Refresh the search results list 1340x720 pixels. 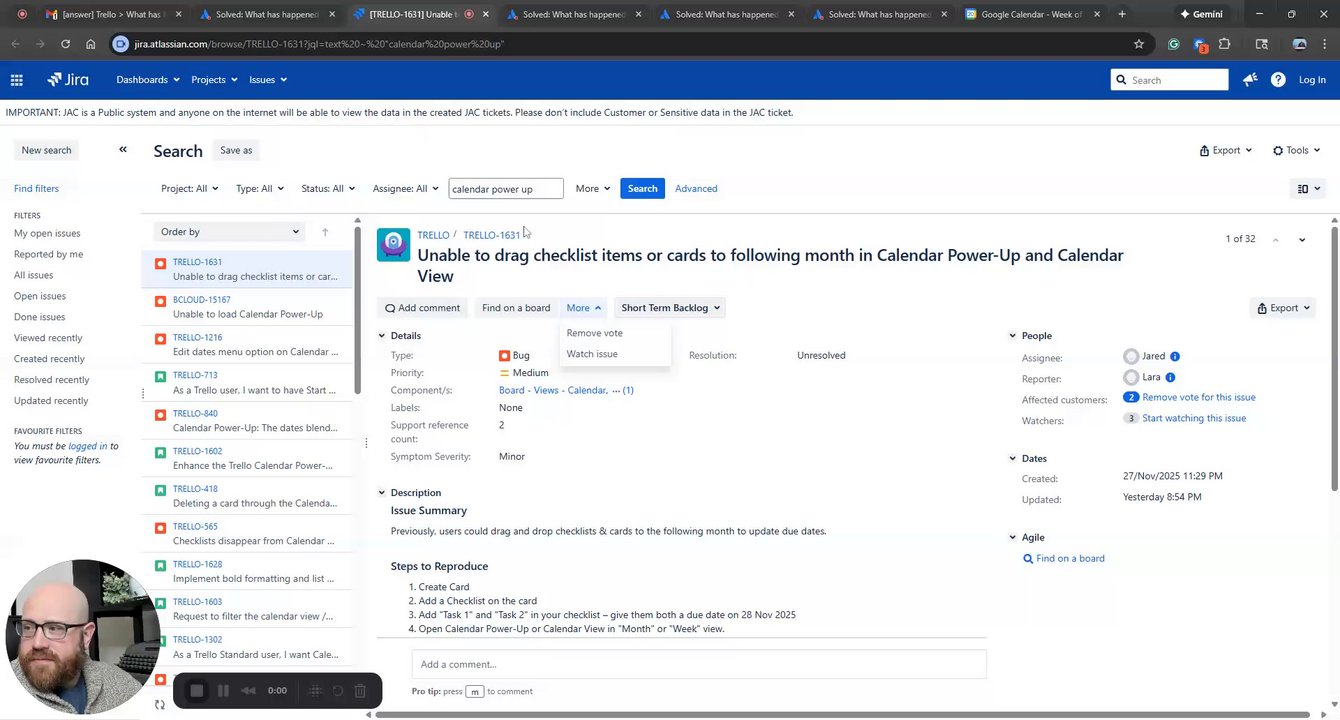pyautogui.click(x=159, y=705)
